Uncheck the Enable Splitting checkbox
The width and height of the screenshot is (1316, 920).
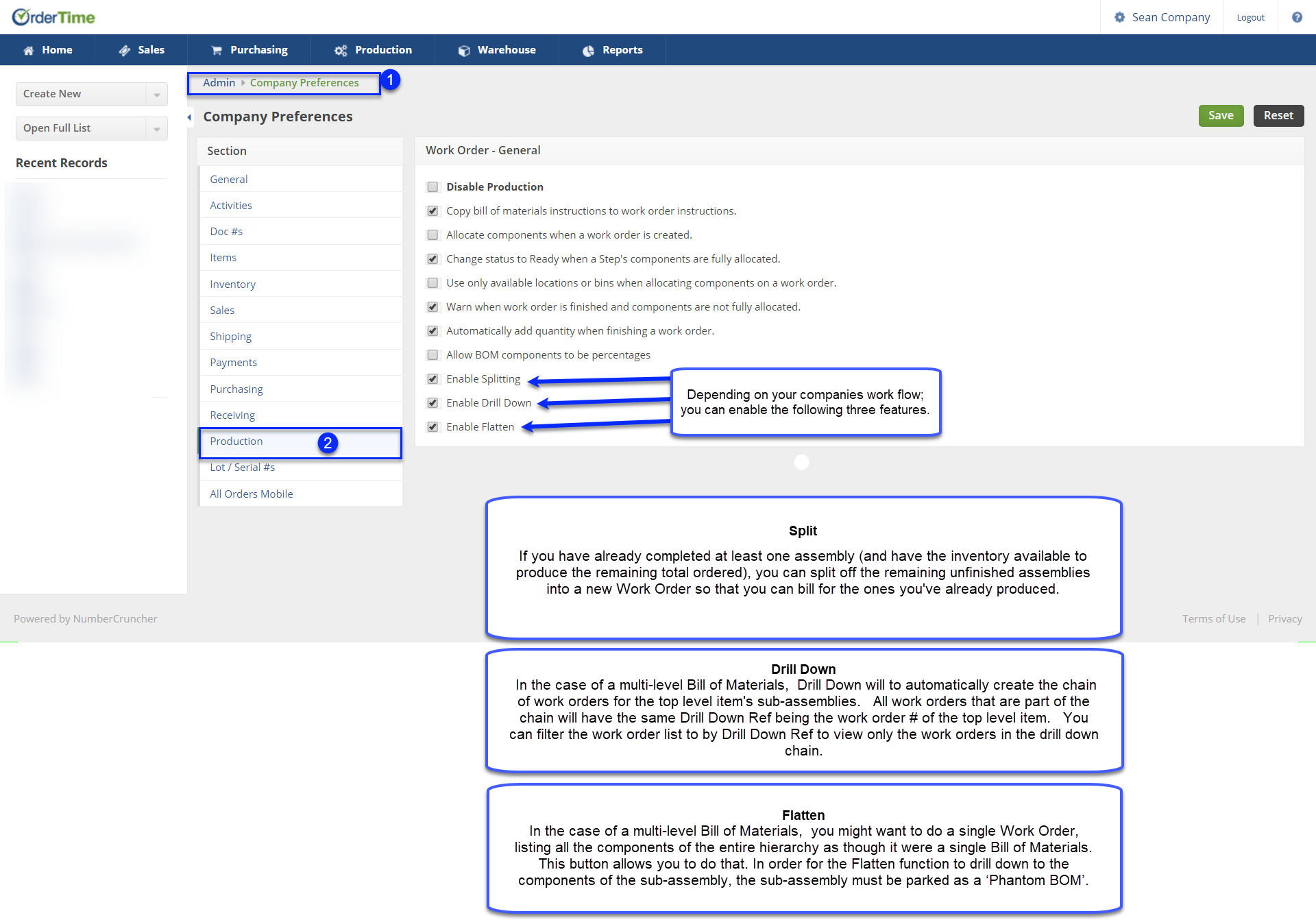coord(432,379)
